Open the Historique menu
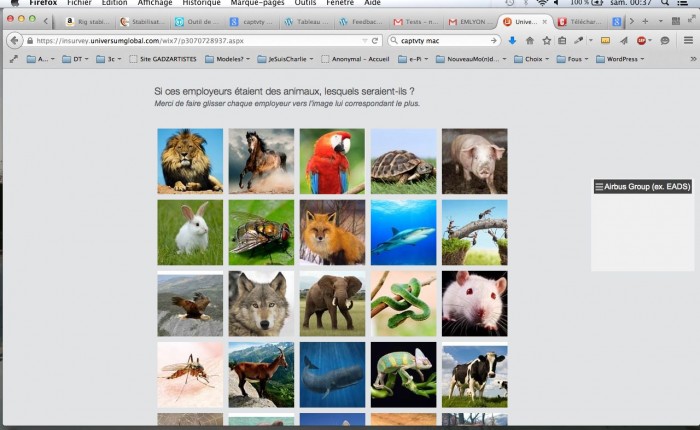This screenshot has width=700, height=430. 201,3
